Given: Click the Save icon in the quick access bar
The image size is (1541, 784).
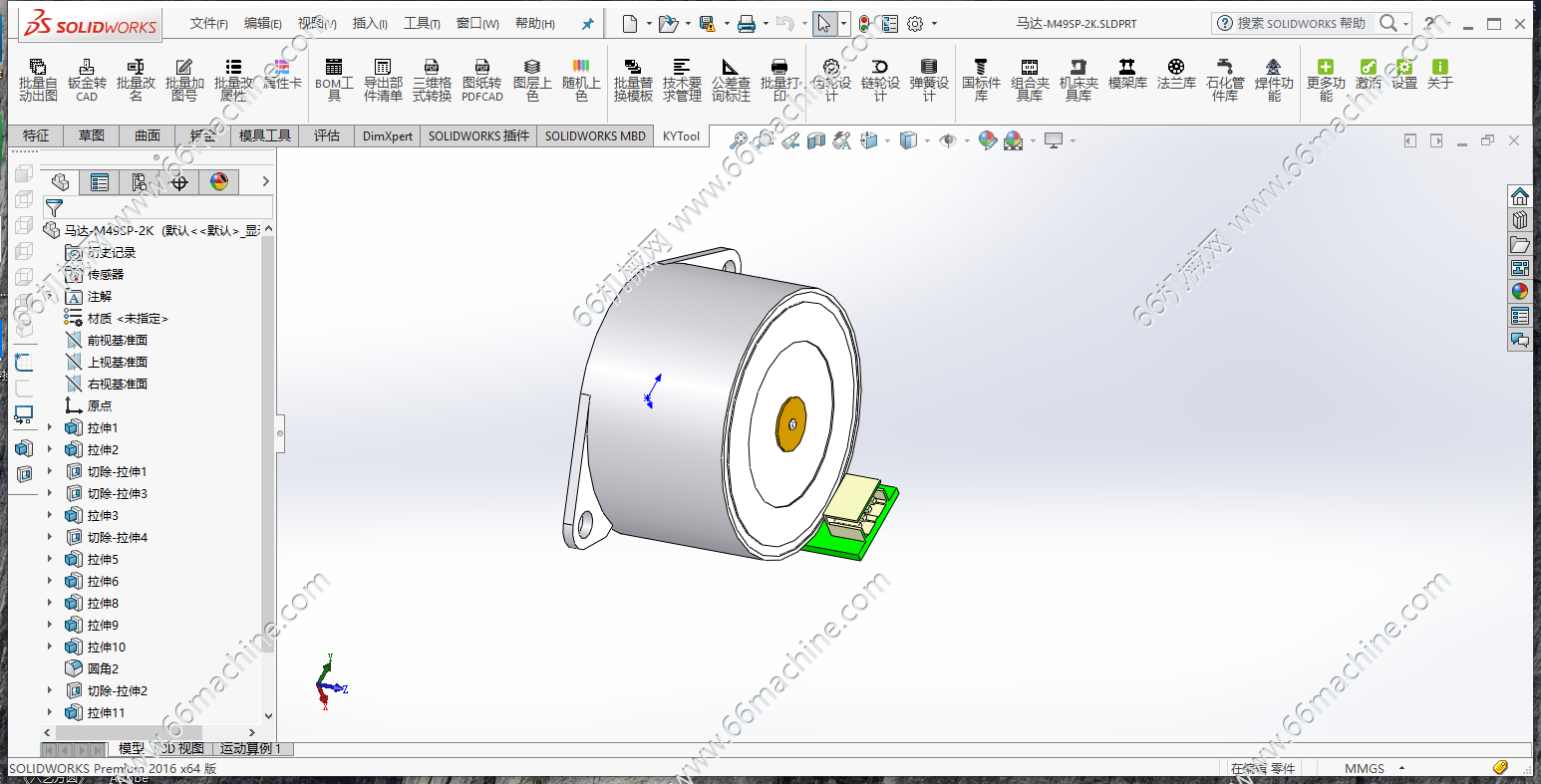Looking at the screenshot, I should coord(707,24).
